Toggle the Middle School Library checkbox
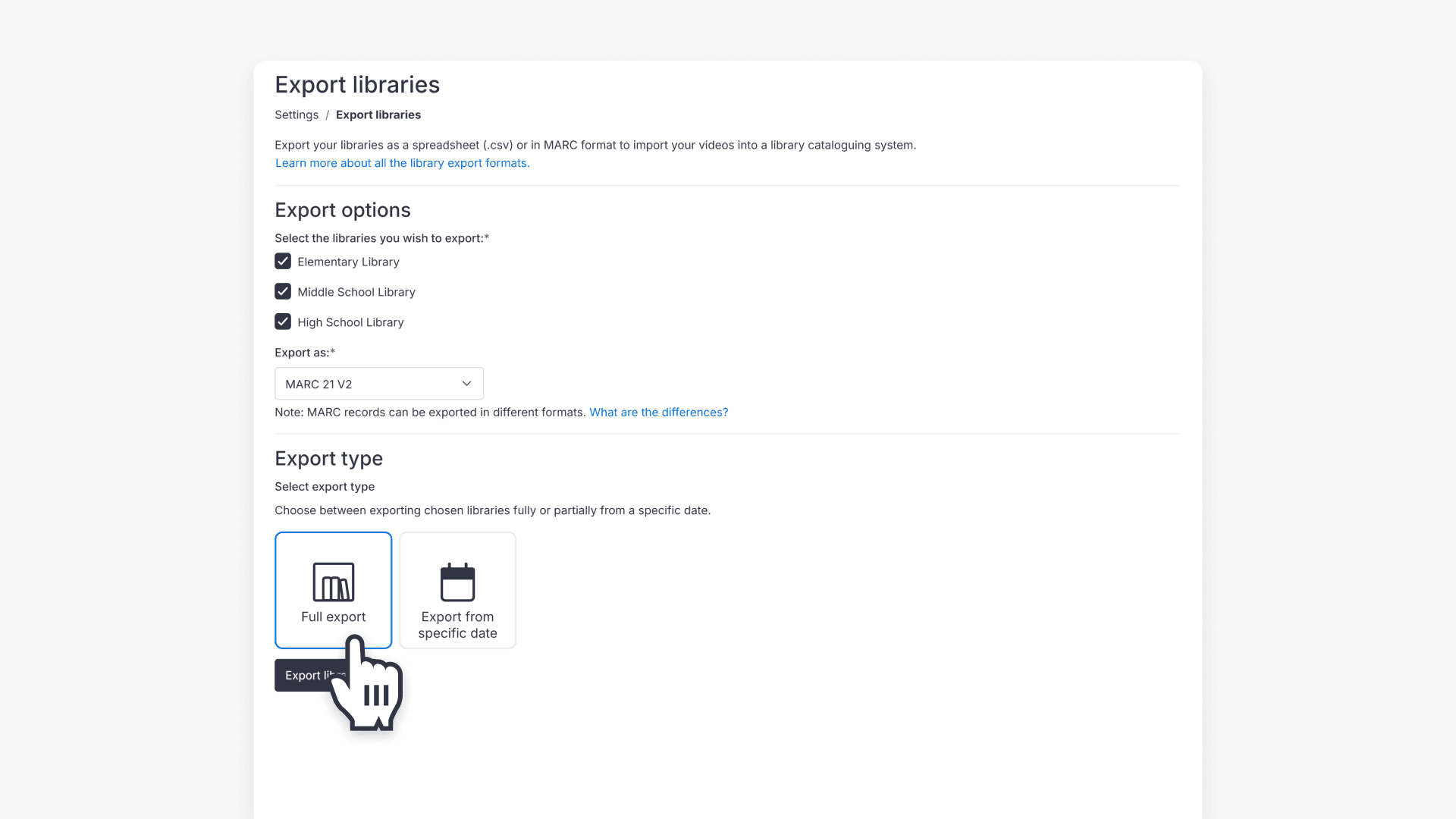Screen dimensions: 1456x819 point(283,292)
